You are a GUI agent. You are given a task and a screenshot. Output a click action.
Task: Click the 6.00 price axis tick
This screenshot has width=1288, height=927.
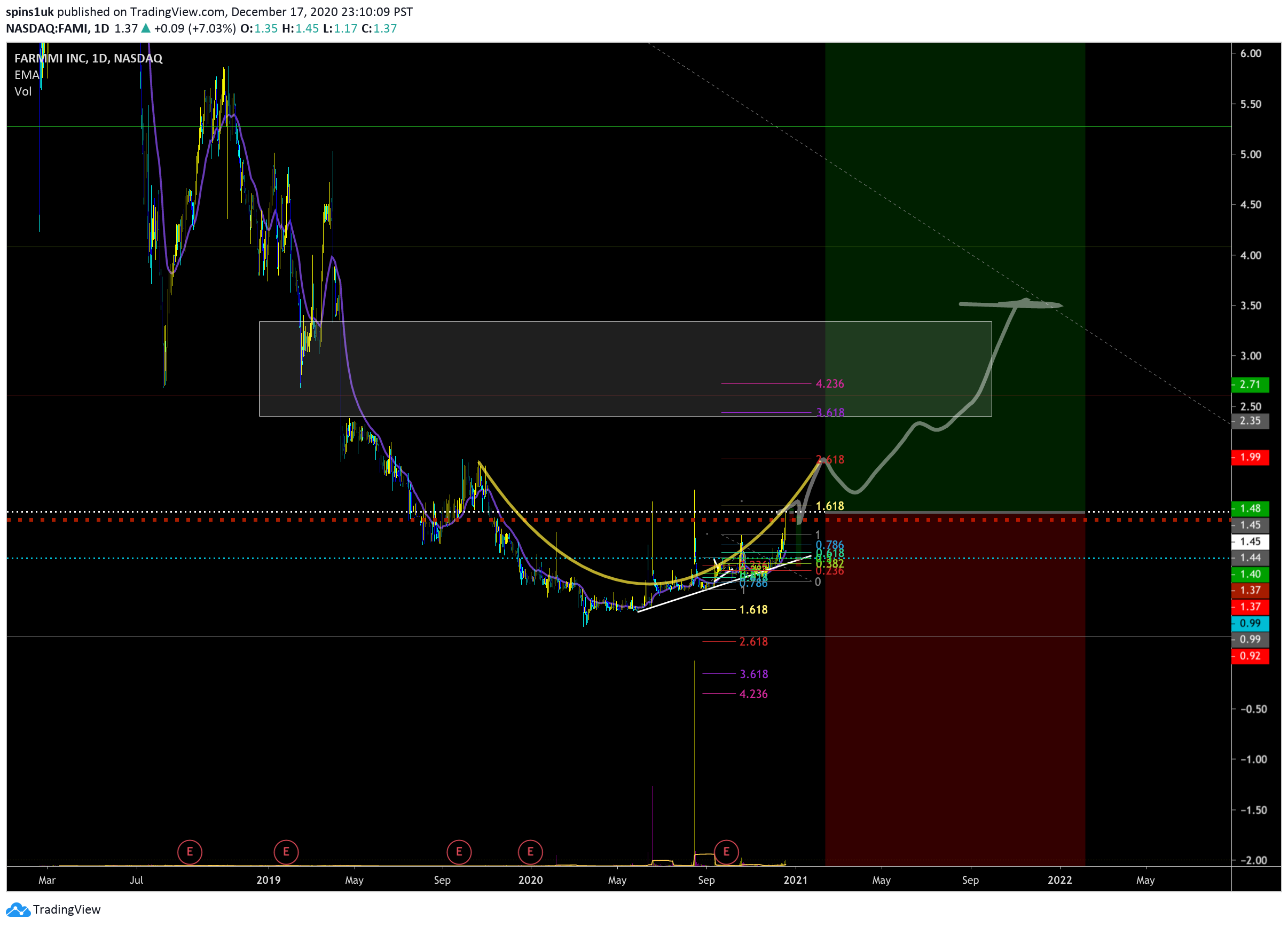1251,53
